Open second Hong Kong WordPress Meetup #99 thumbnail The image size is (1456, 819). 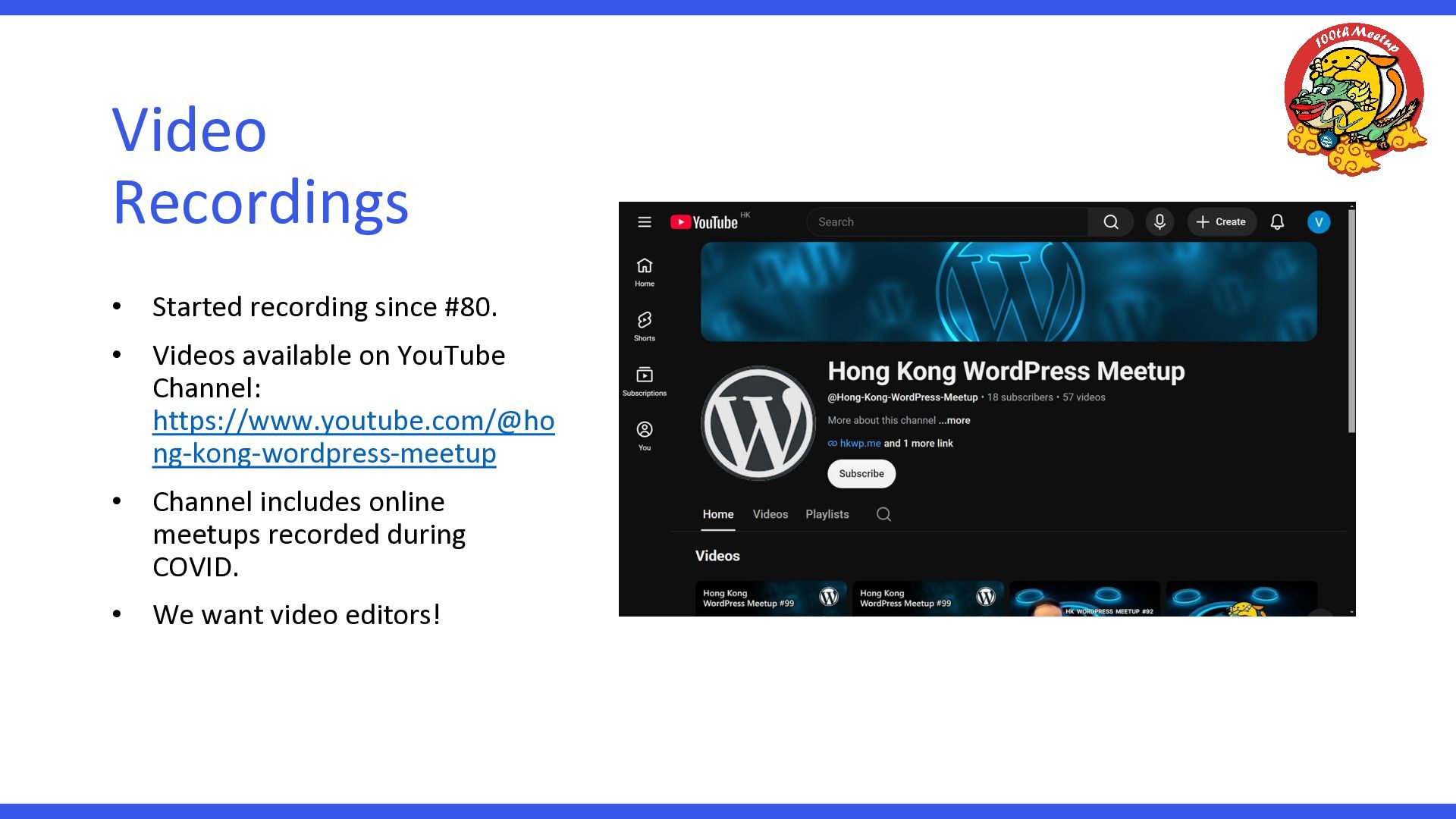(x=928, y=598)
